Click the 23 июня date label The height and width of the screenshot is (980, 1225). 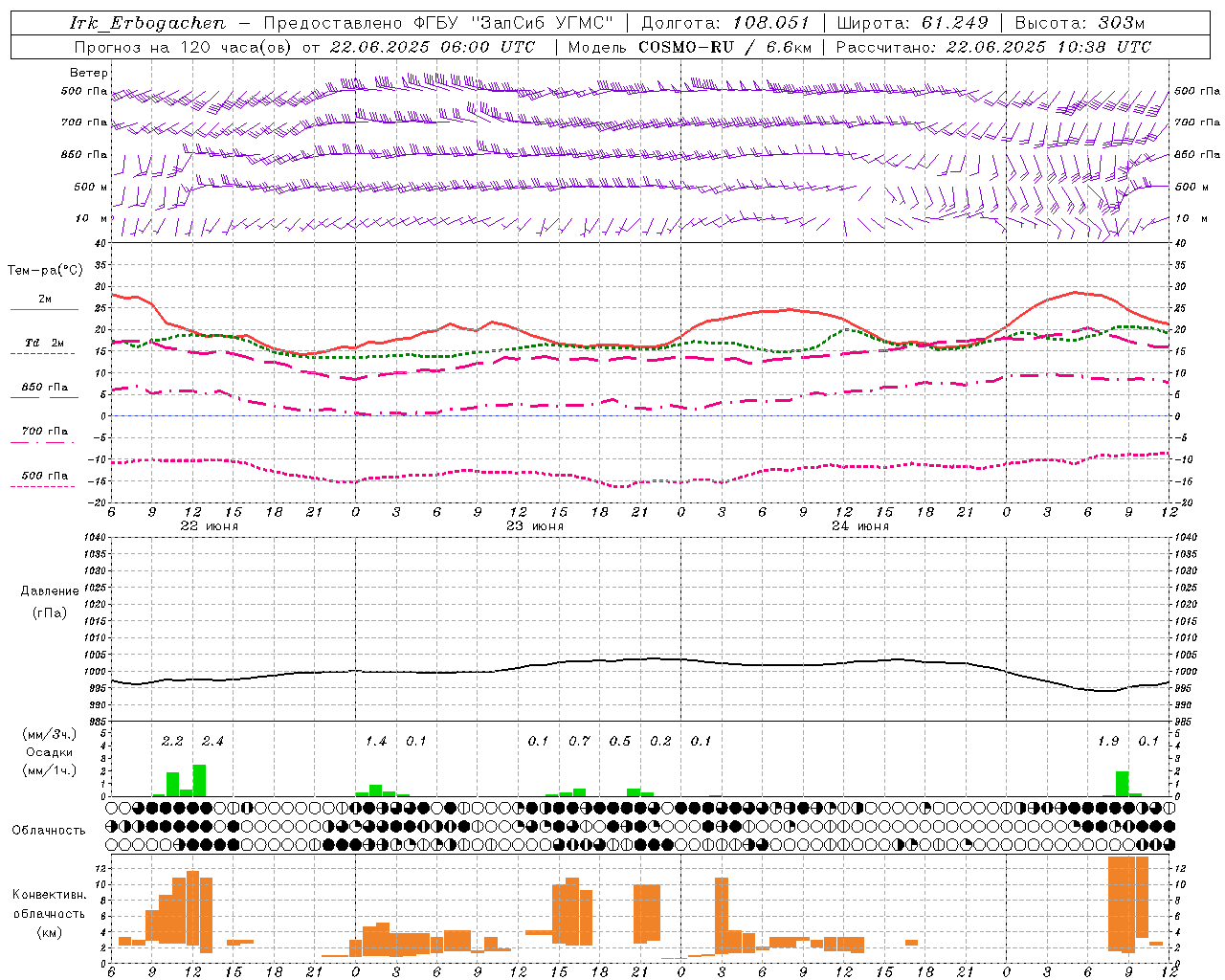[x=535, y=525]
